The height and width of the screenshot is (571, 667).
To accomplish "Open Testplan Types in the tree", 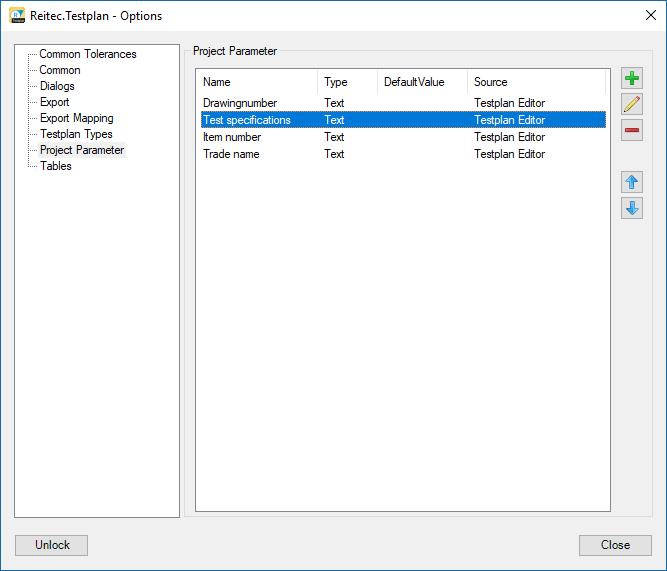I will point(76,134).
